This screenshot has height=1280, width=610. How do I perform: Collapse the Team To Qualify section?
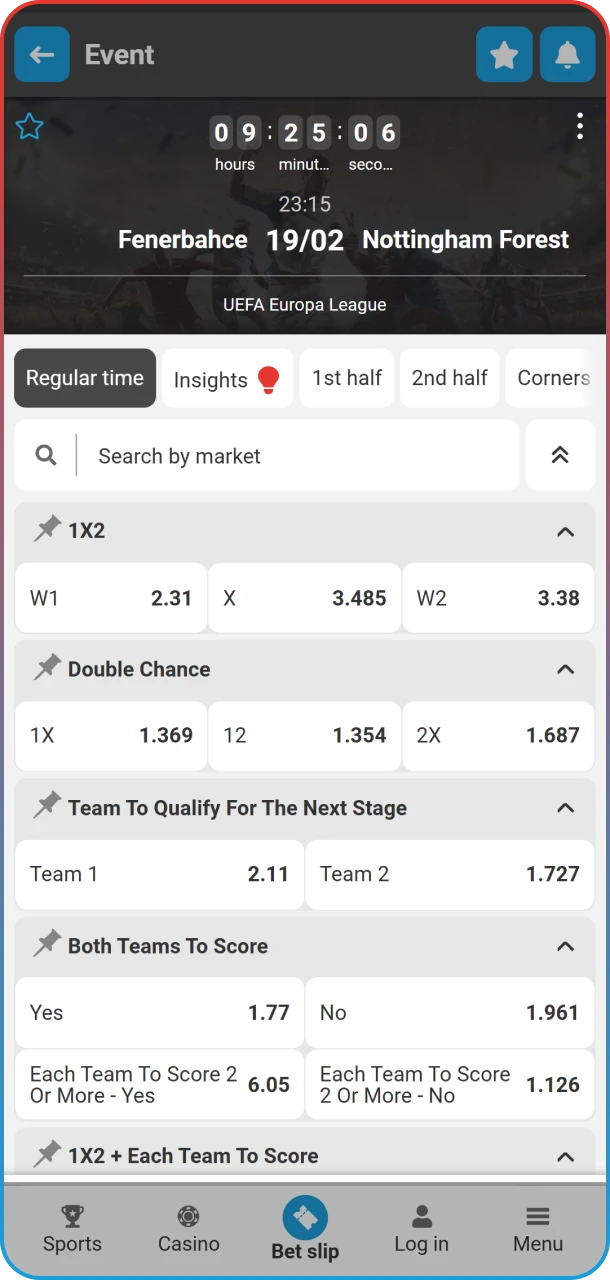click(565, 807)
